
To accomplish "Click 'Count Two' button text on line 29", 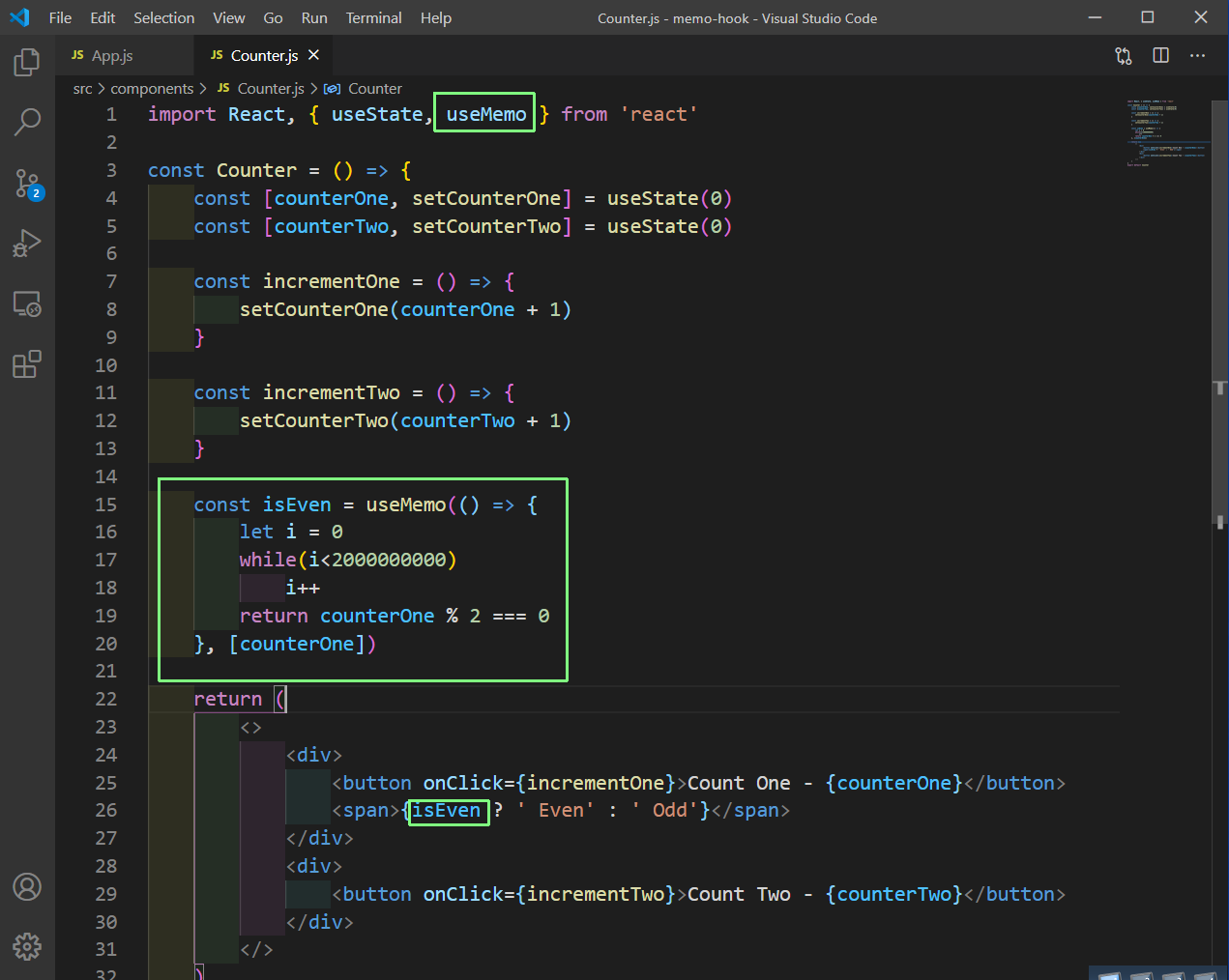I will (739, 894).
